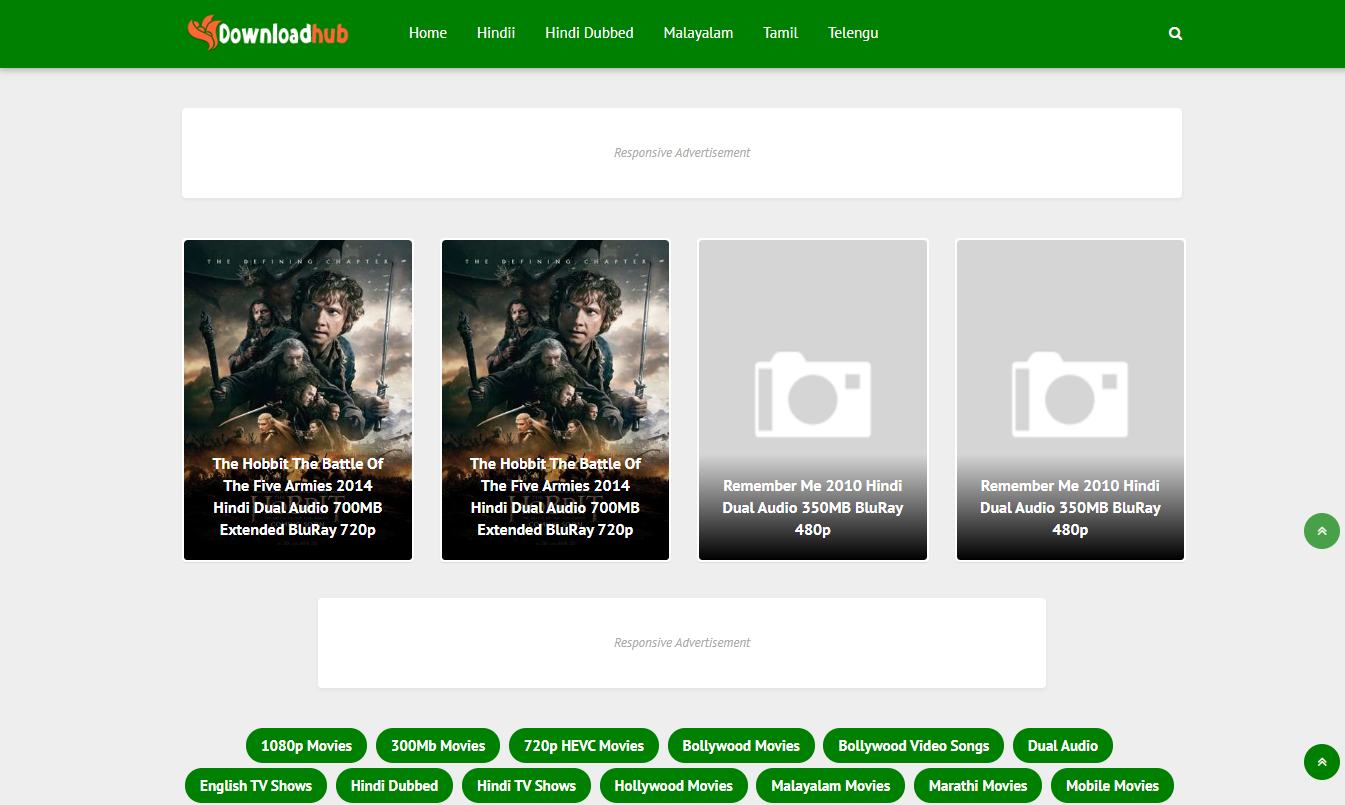
Task: Click the dark green scroll-to-top button
Action: pos(1322,762)
